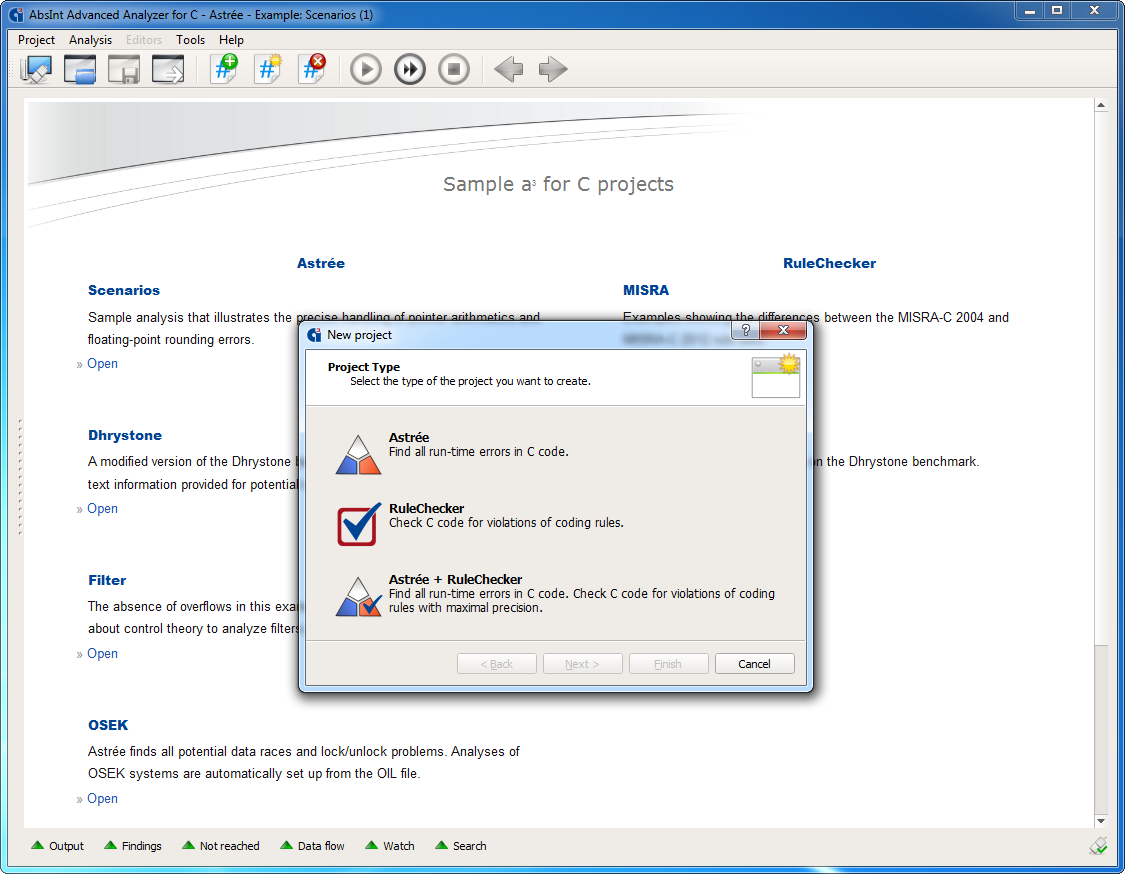Click the New project wizard image icon
Image resolution: width=1125 pixels, height=874 pixels.
(776, 376)
